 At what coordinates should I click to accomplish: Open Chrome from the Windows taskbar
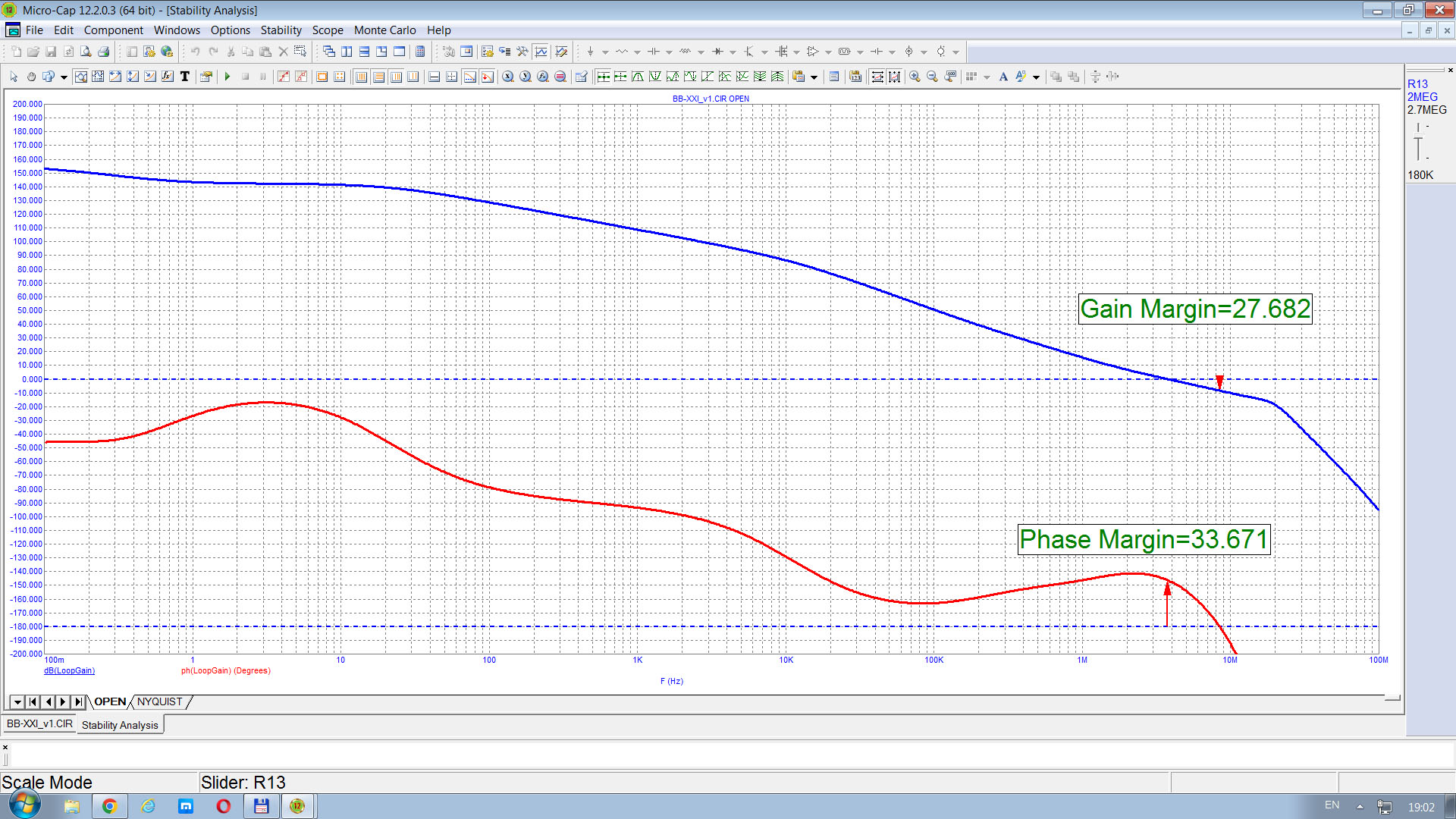pyautogui.click(x=109, y=806)
